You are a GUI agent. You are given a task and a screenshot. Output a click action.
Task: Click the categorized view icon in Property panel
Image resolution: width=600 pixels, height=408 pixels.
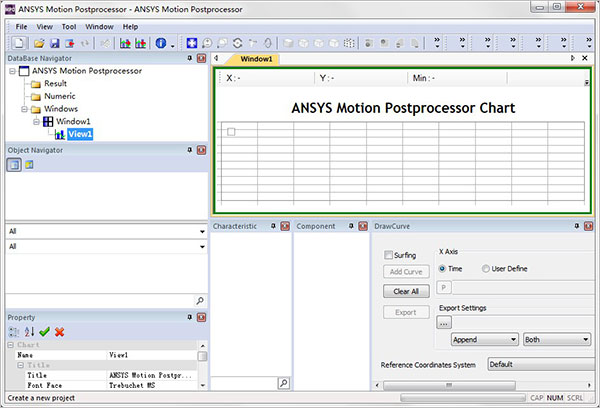point(14,332)
